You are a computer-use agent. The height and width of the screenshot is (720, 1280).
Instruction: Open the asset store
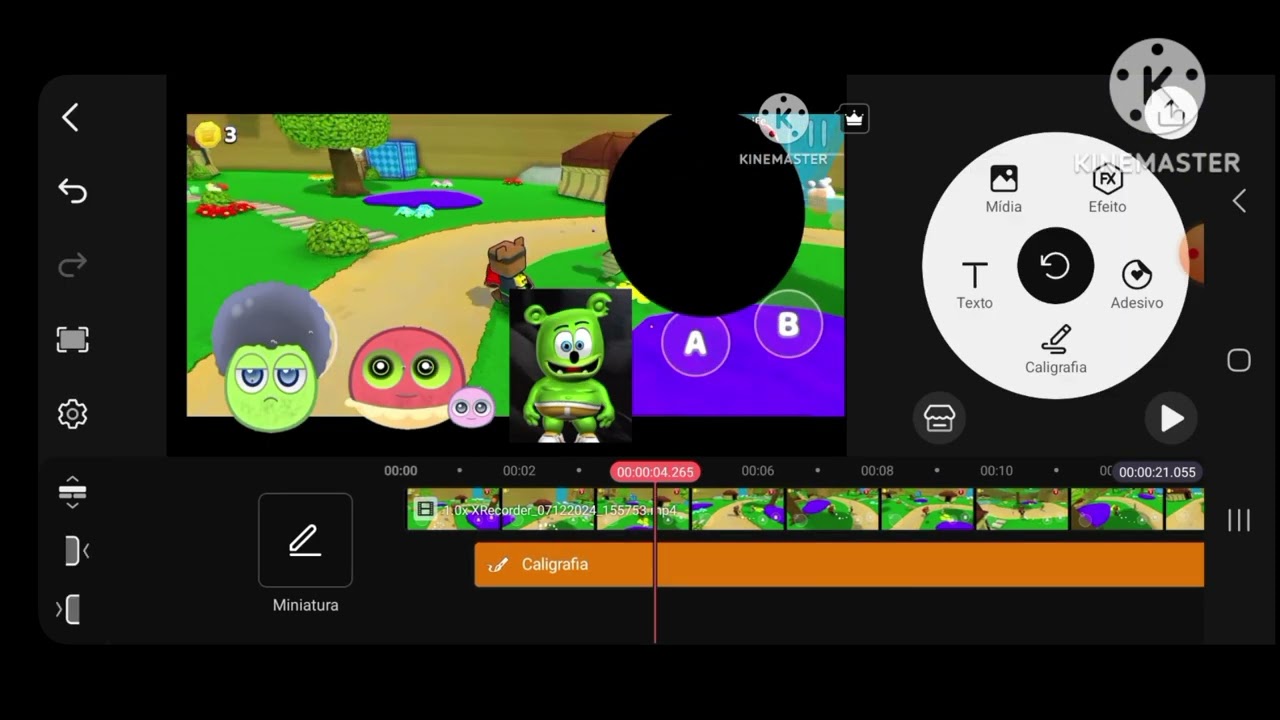(x=939, y=419)
